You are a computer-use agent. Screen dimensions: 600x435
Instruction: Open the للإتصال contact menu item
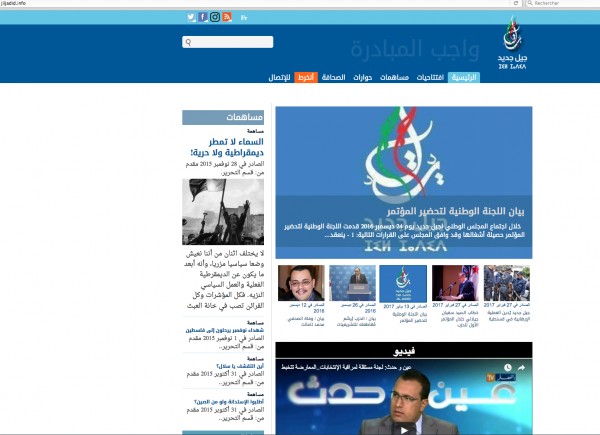coord(271,77)
